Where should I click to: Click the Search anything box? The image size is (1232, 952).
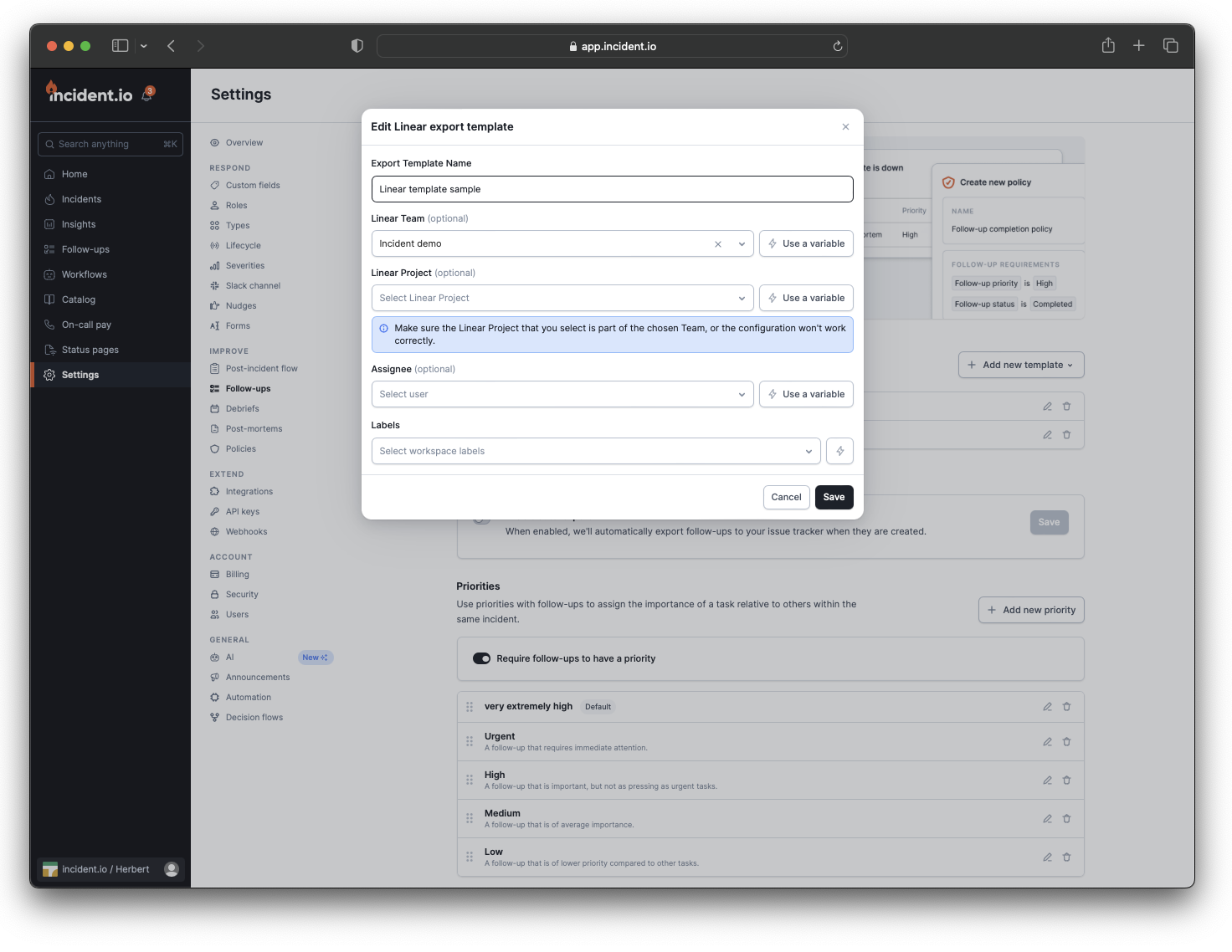pos(110,144)
